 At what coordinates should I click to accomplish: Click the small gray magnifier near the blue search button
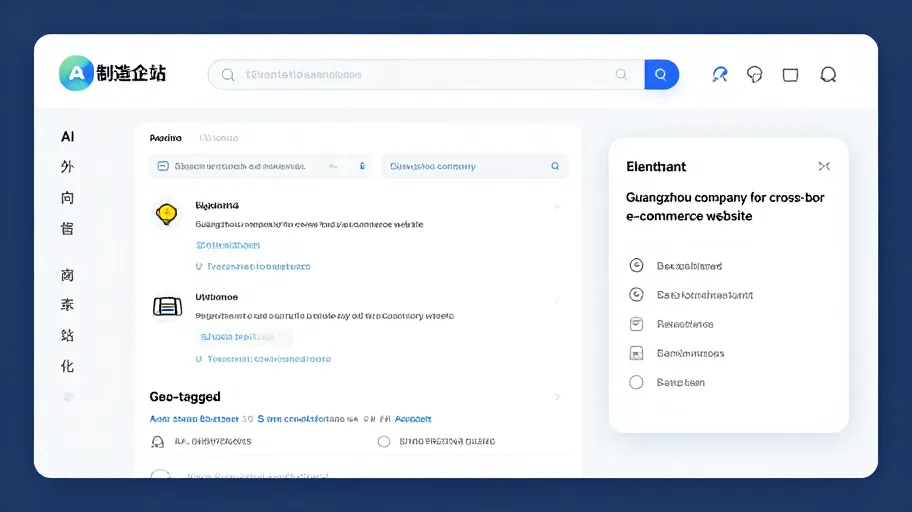pyautogui.click(x=621, y=74)
